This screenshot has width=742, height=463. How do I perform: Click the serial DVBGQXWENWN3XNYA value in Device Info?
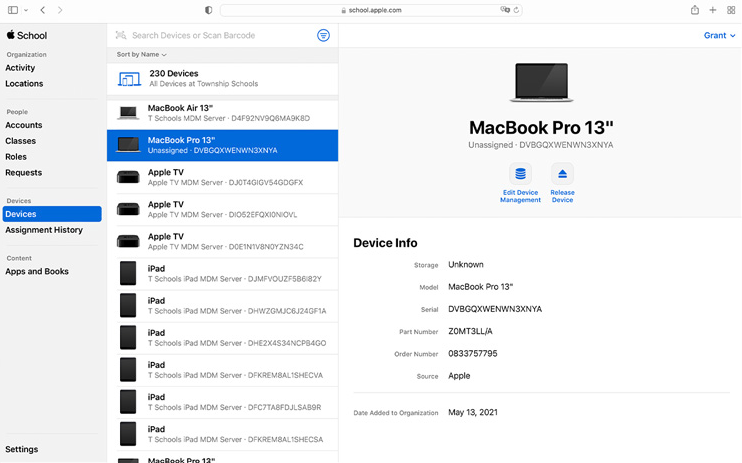(495, 309)
